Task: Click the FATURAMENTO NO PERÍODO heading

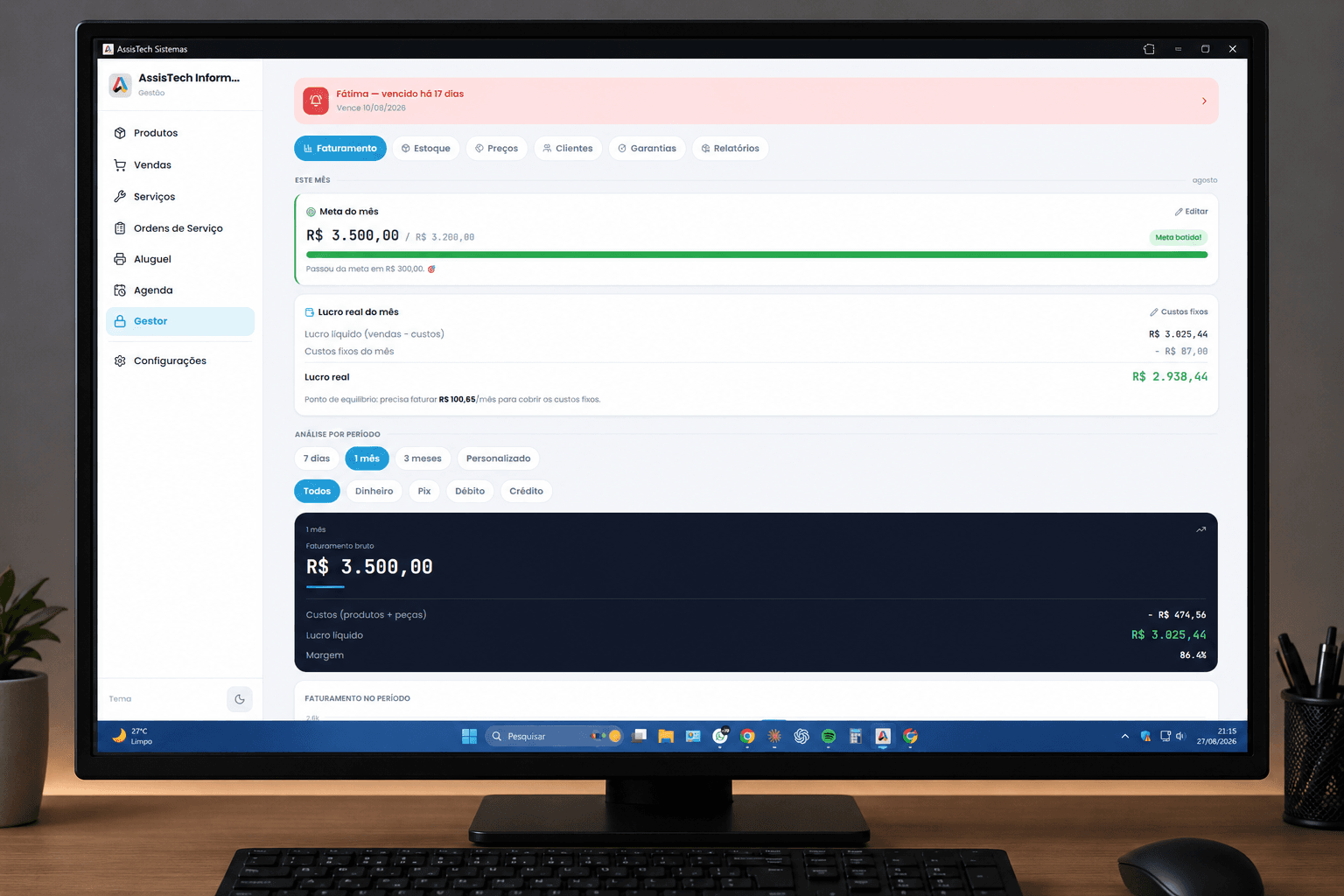Action: [357, 699]
